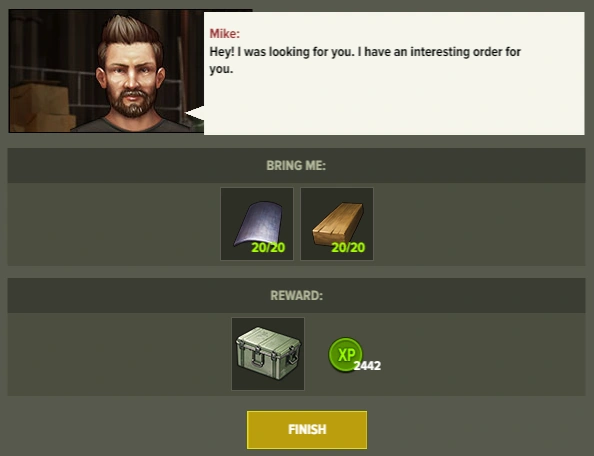Click the yellow FINISH button
The width and height of the screenshot is (594, 456).
(307, 430)
